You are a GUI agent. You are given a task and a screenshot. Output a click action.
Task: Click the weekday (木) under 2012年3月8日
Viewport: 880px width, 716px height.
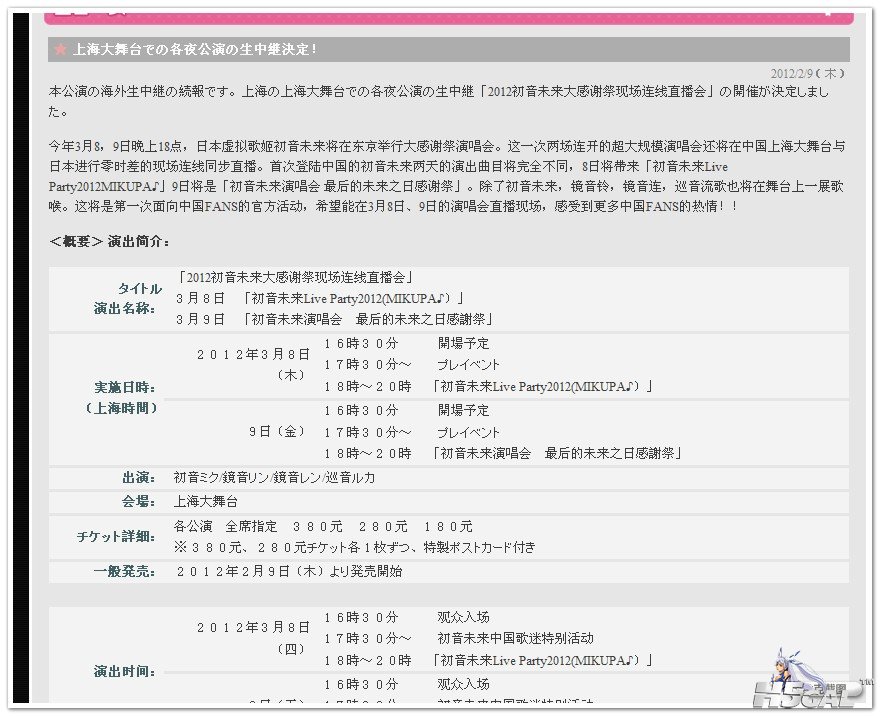pyautogui.click(x=291, y=375)
